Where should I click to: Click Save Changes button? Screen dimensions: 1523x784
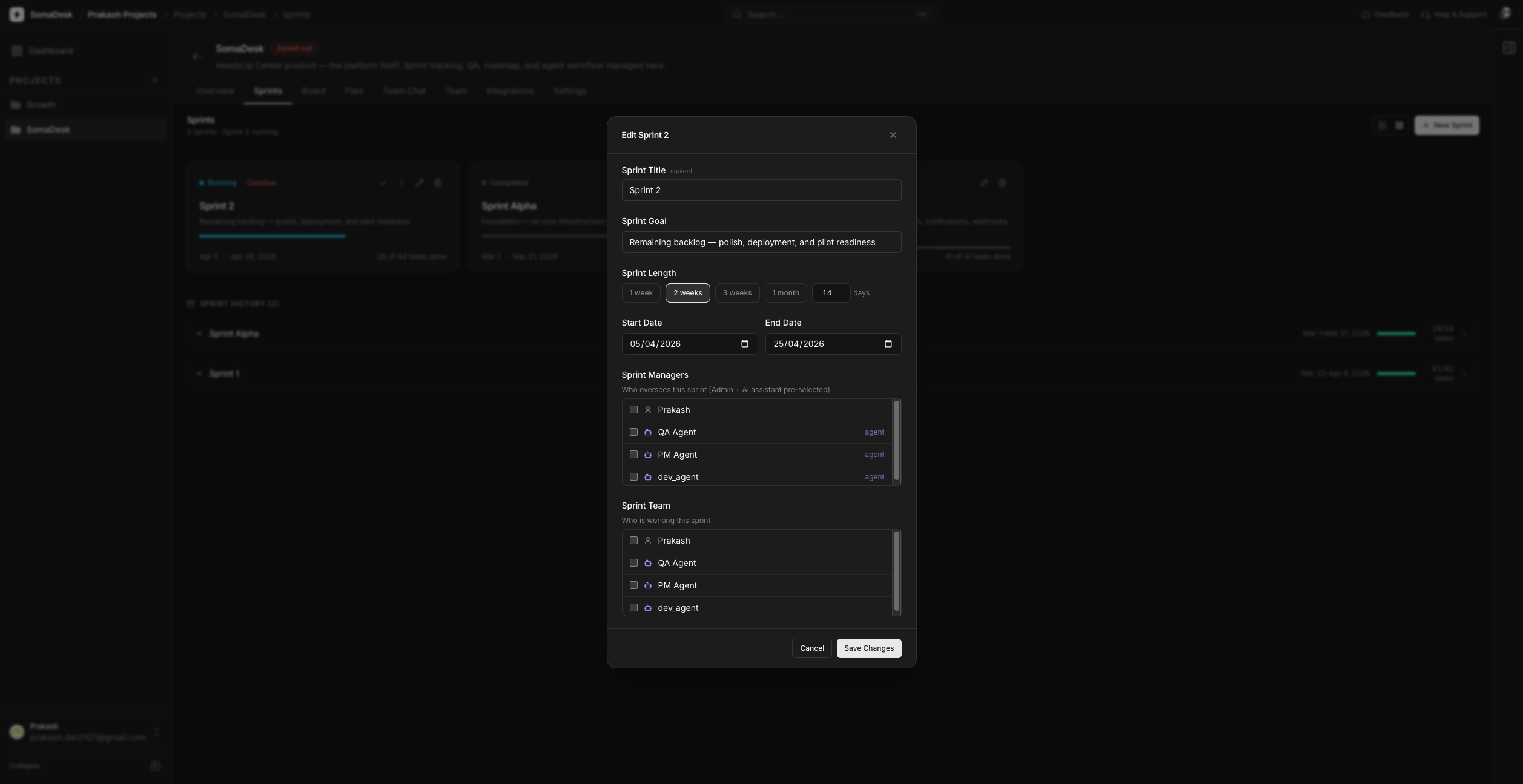point(868,648)
